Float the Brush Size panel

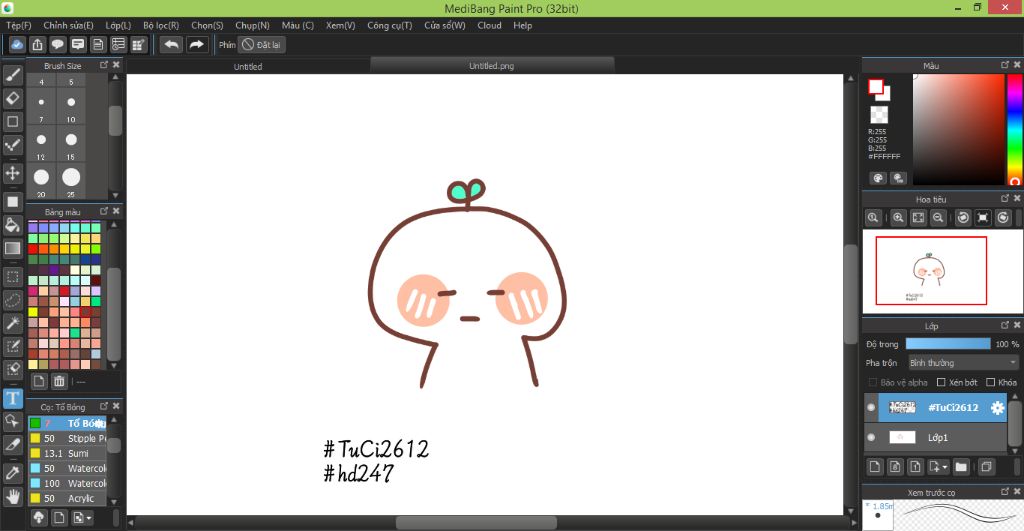[104, 65]
